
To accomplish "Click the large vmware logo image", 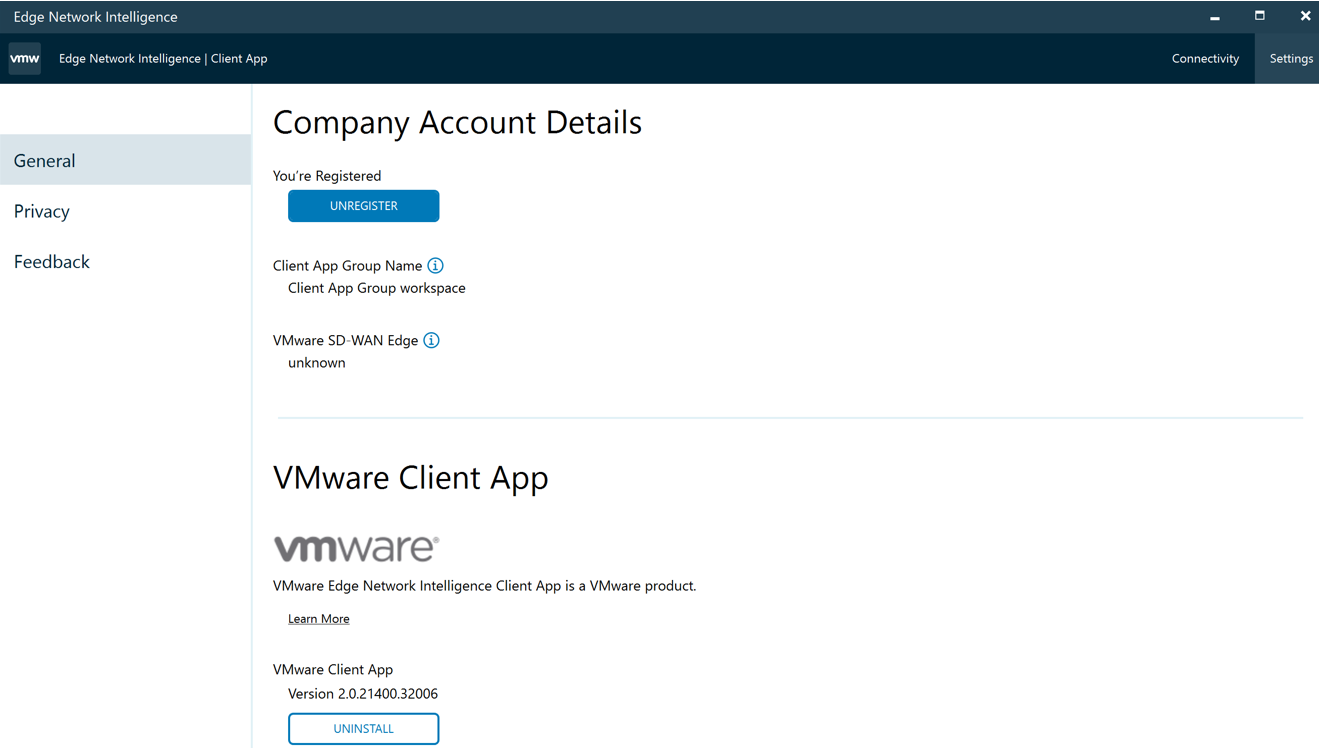I will (x=356, y=548).
